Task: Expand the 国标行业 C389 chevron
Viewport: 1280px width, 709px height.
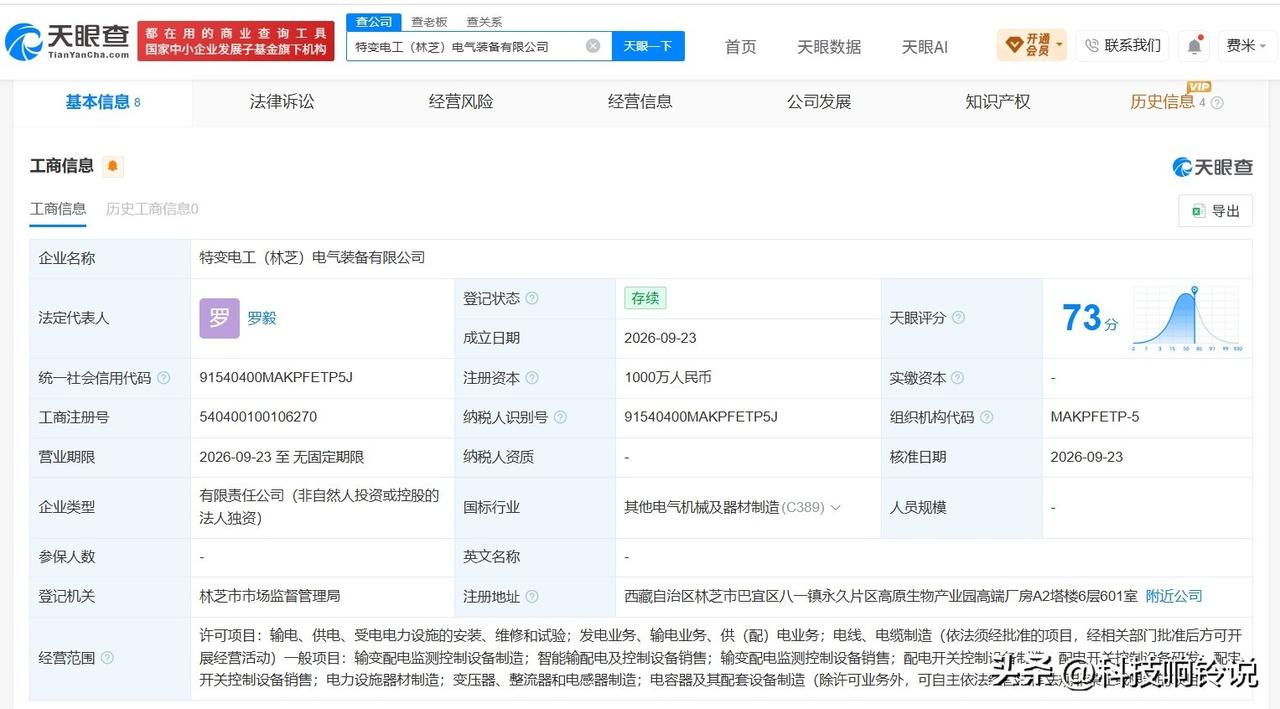Action: coord(836,507)
